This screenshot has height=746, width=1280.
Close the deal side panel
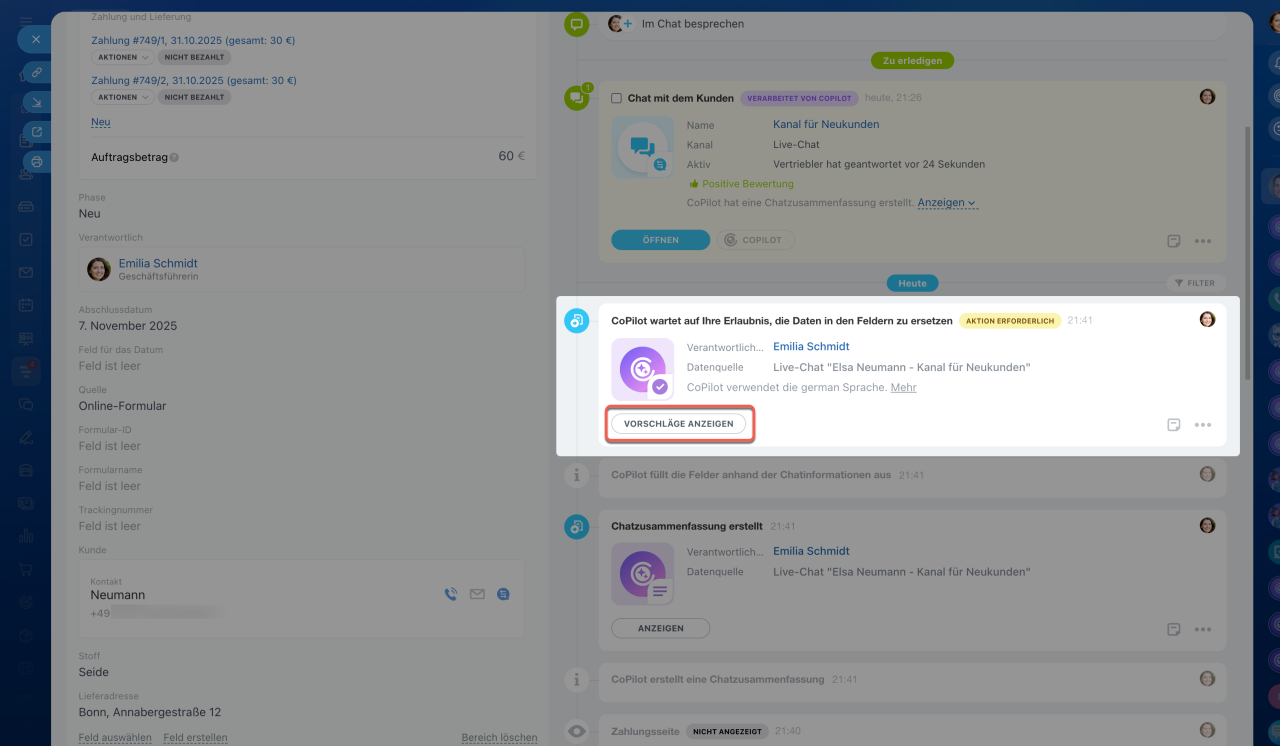(x=35, y=40)
